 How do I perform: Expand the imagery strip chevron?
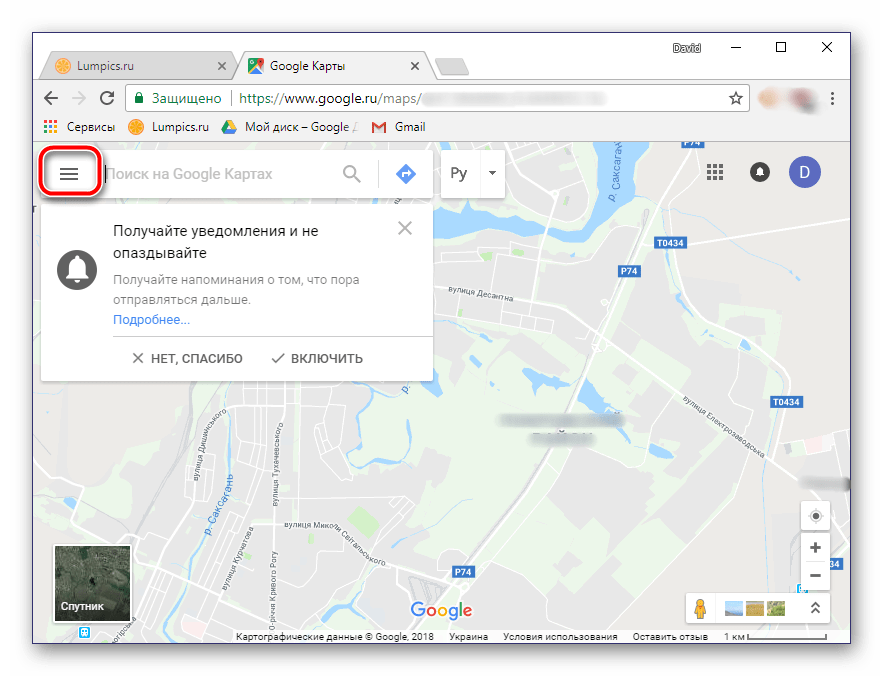click(x=815, y=607)
